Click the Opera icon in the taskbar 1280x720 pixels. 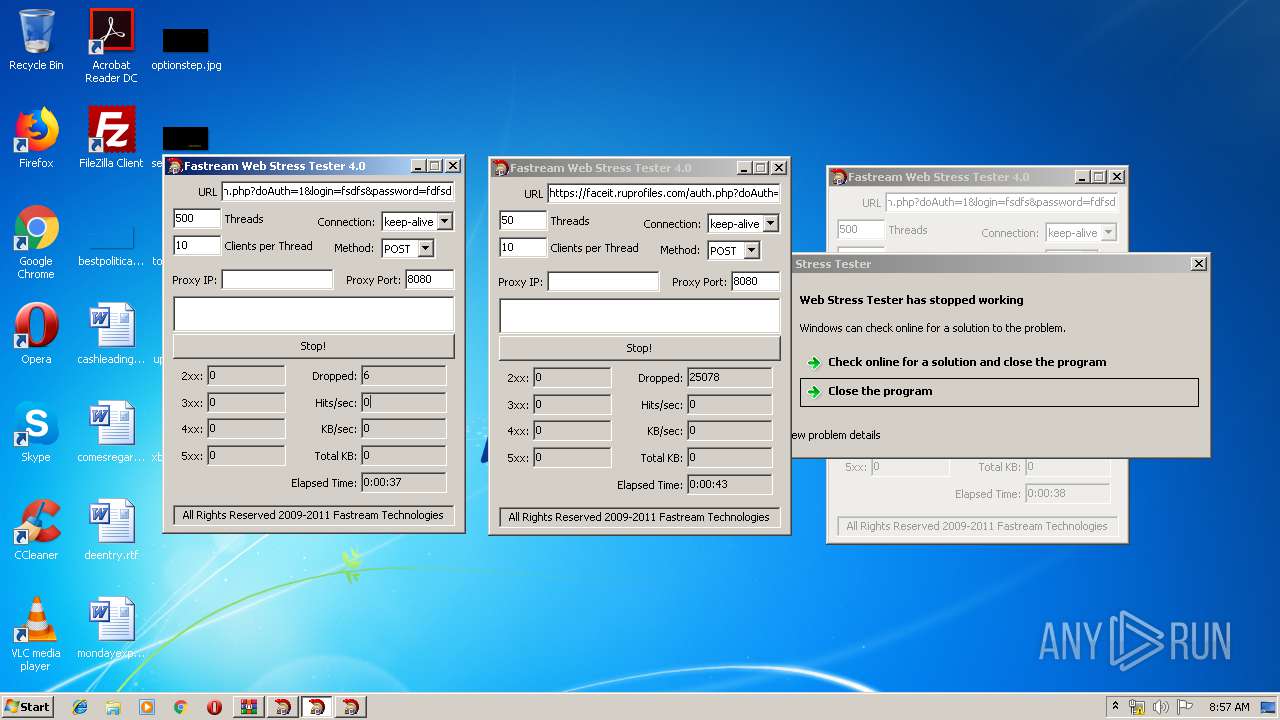(214, 707)
